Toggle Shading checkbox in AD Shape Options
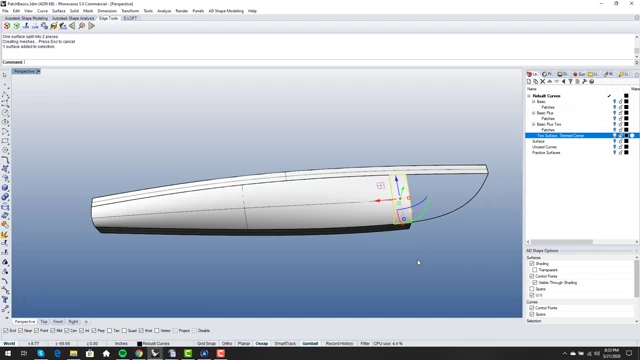The width and height of the screenshot is (640, 360). pos(532,264)
